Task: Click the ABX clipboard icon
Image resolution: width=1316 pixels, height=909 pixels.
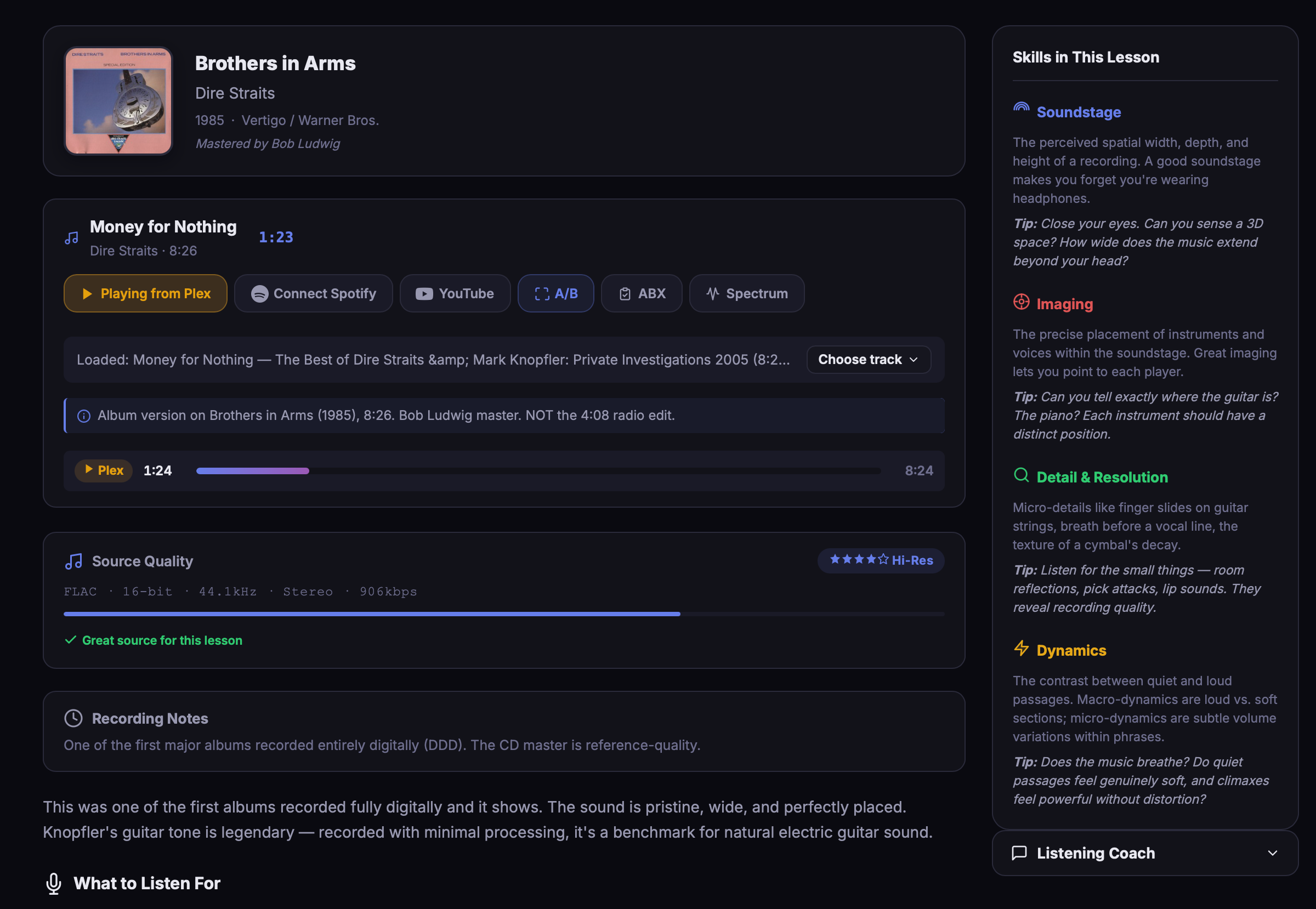Action: tap(625, 294)
